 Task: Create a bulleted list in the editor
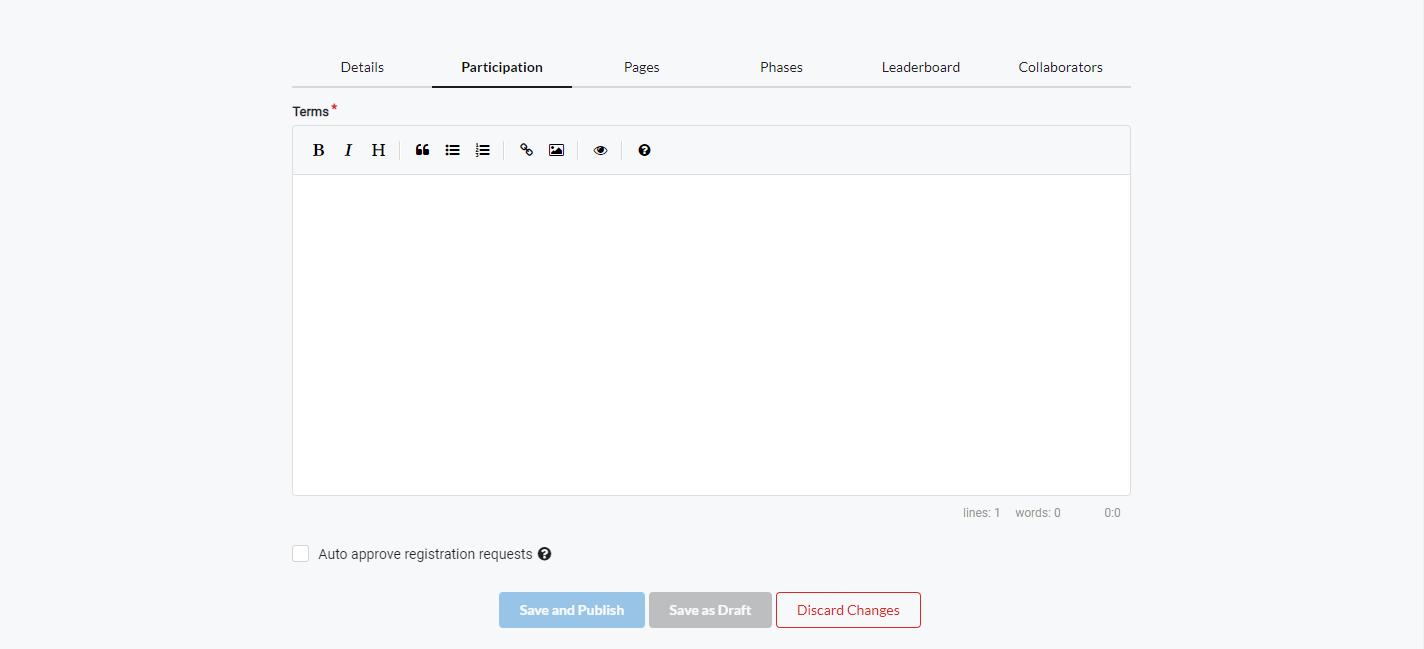(452, 150)
